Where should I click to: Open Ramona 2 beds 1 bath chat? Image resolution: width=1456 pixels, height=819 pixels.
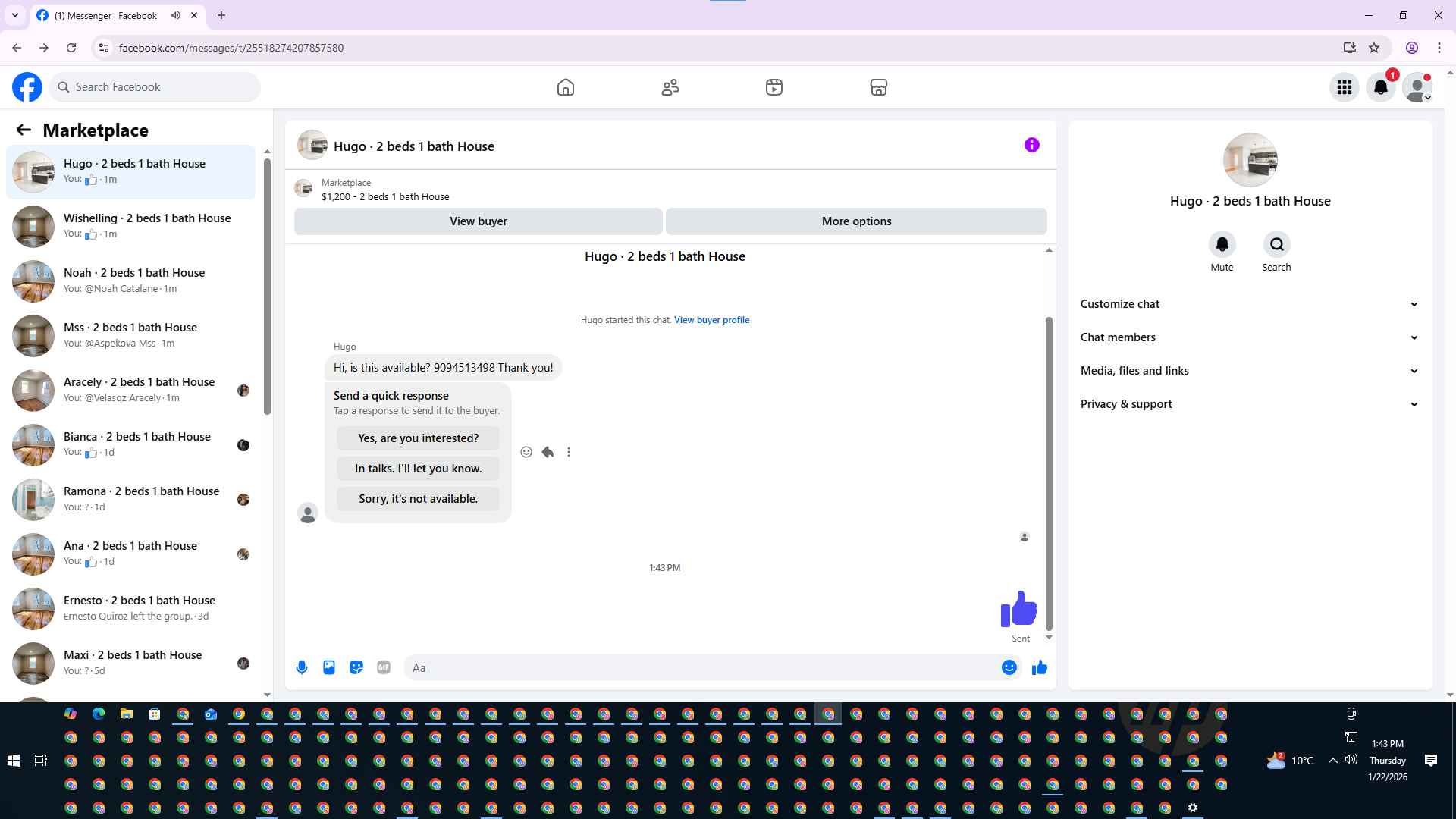tap(130, 500)
